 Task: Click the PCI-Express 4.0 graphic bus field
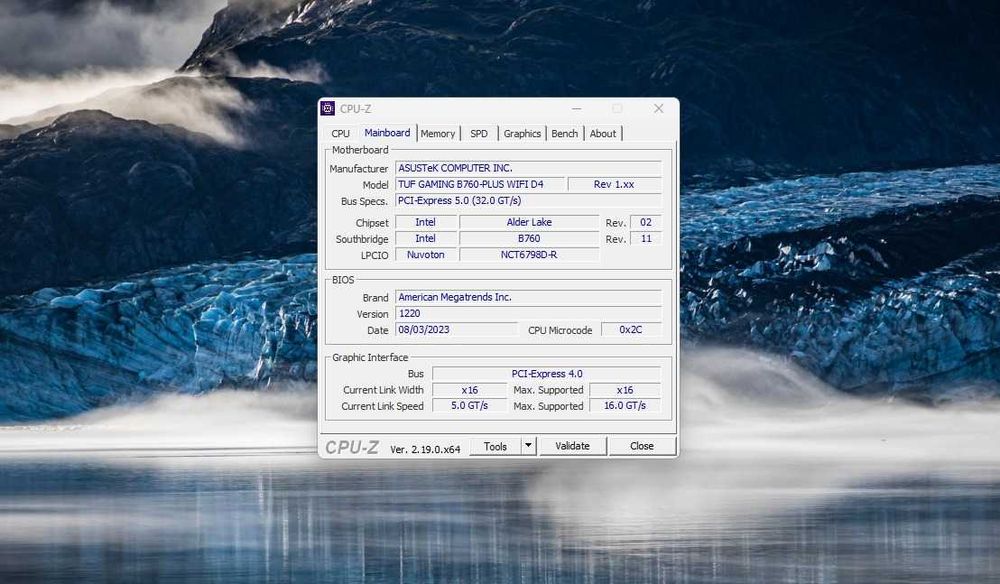[547, 374]
